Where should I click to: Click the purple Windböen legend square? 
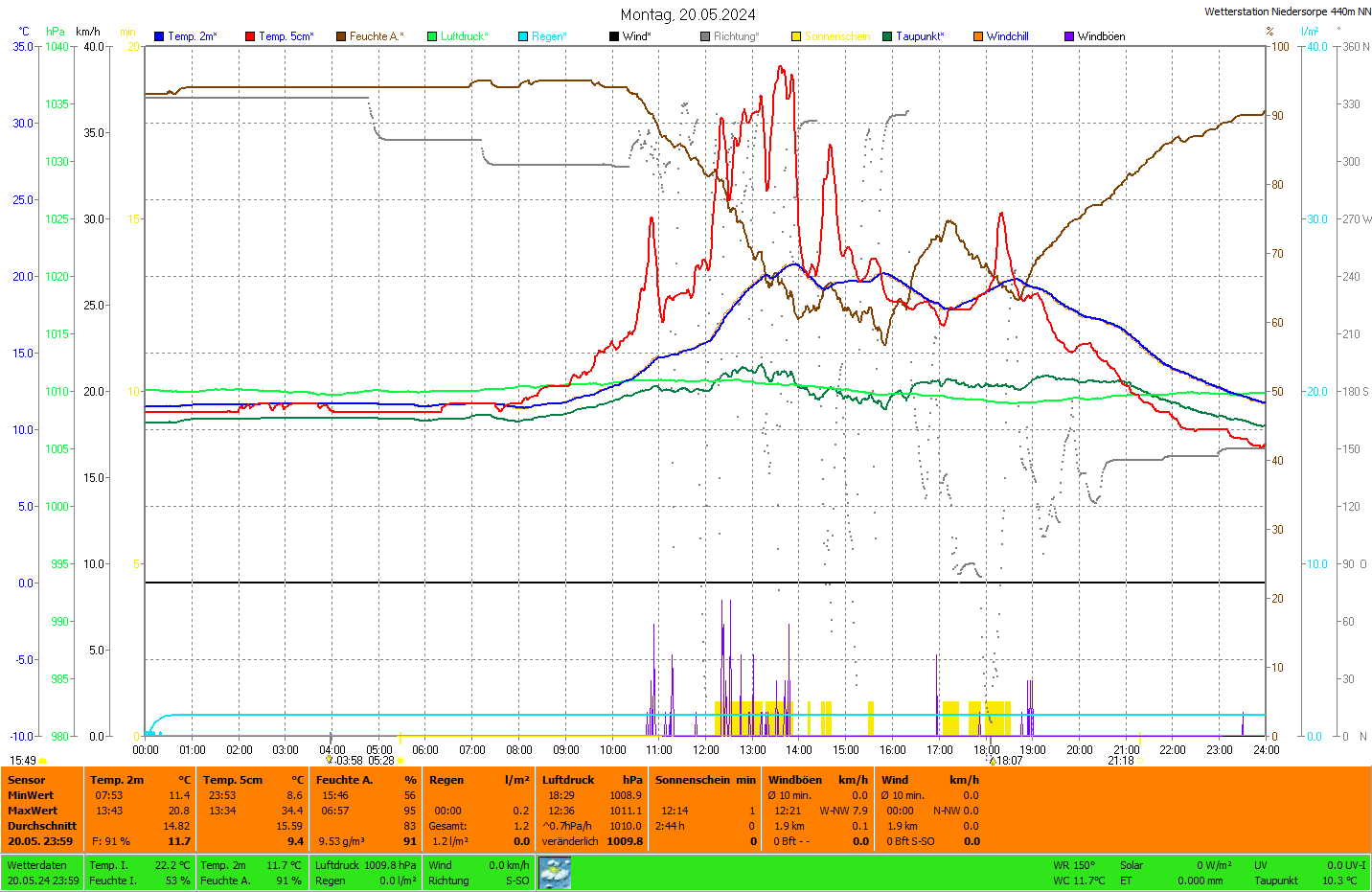coord(1069,36)
